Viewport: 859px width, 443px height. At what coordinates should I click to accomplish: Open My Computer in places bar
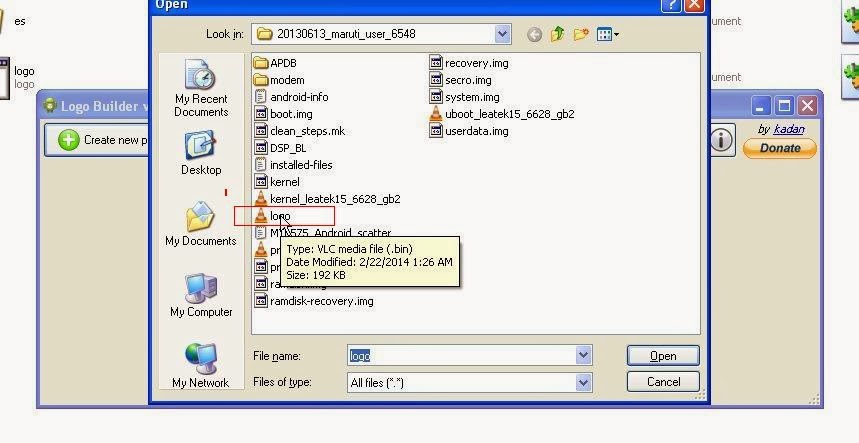pos(201,295)
